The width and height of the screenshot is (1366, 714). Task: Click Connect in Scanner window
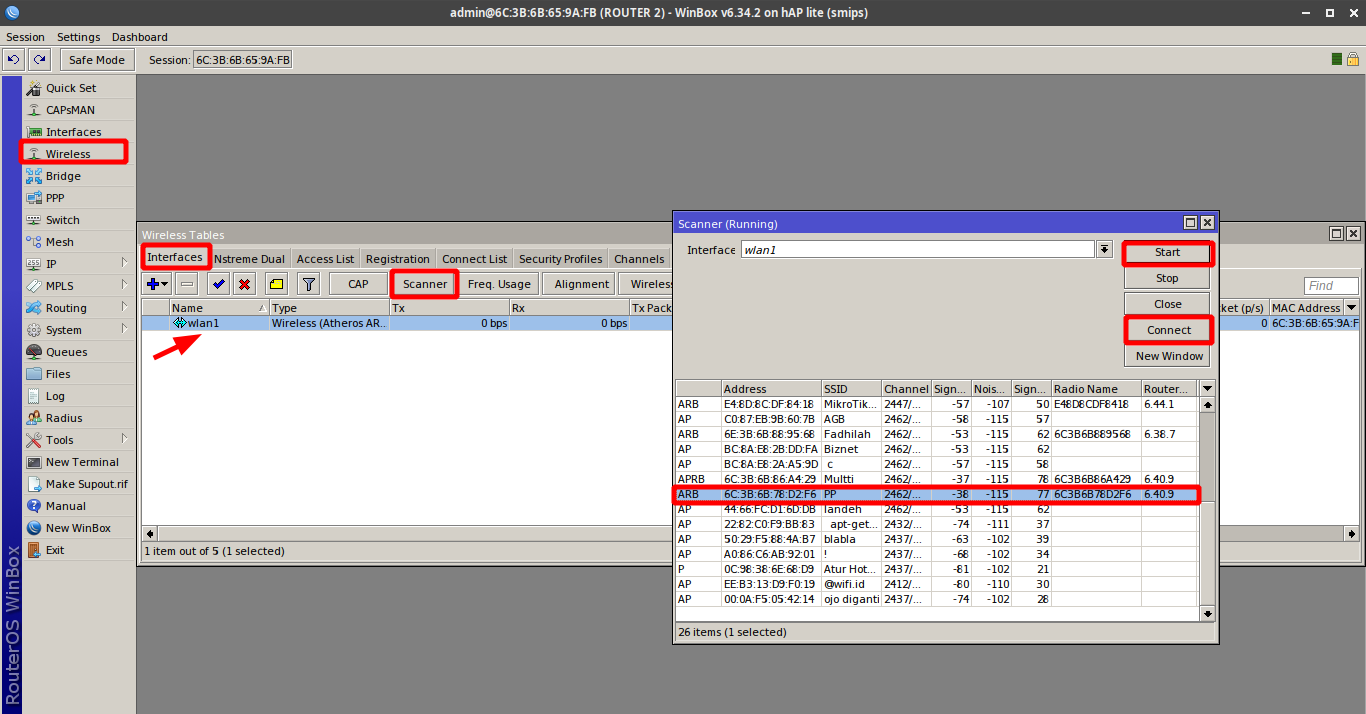click(1168, 330)
